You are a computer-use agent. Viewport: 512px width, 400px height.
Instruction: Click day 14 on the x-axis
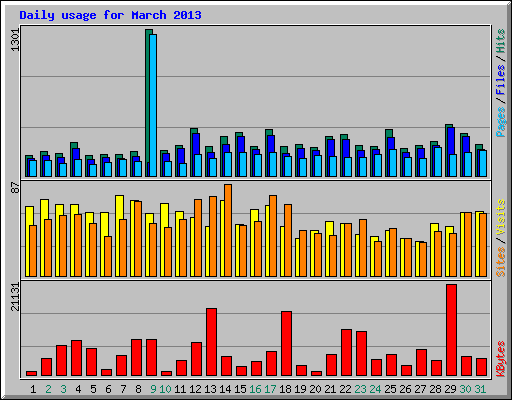[x=225, y=389]
